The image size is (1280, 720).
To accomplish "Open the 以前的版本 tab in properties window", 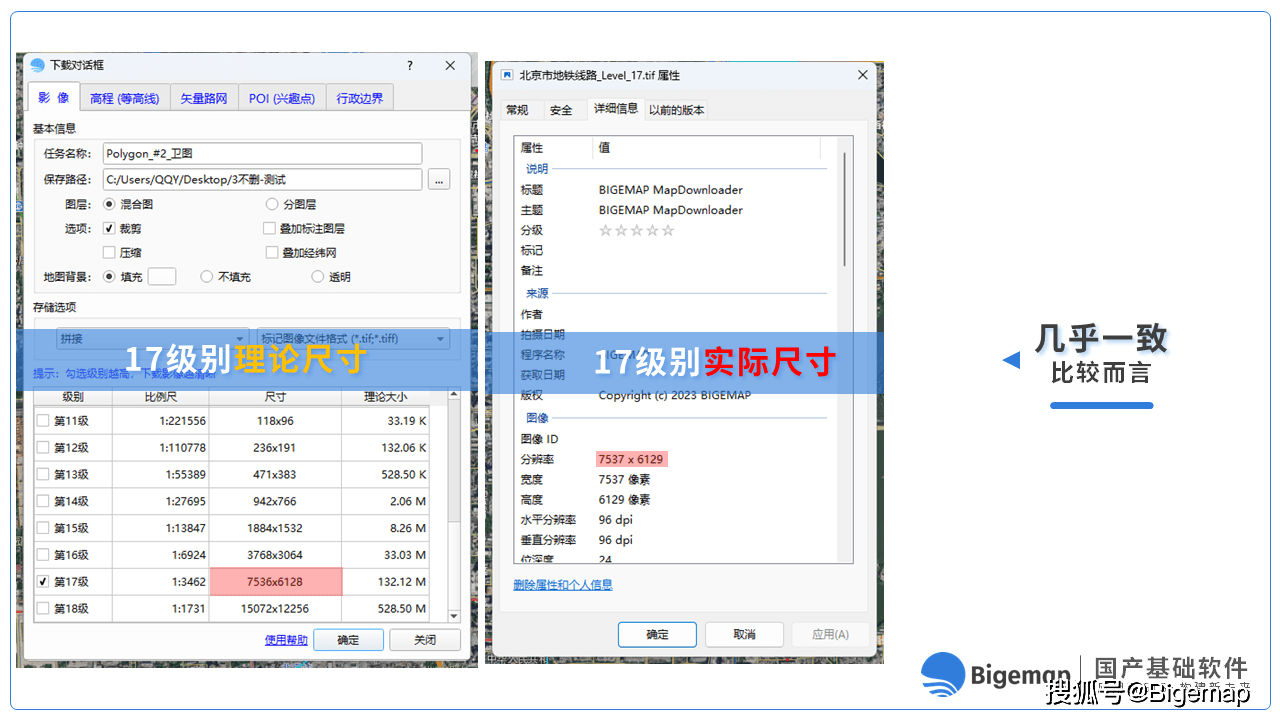I will 677,110.
